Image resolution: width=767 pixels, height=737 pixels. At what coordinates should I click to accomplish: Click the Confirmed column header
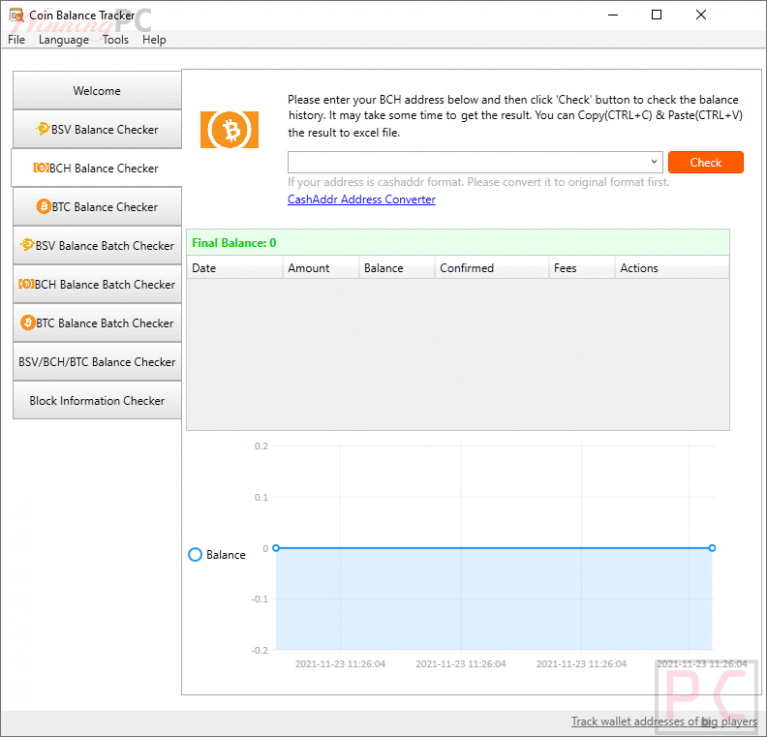pyautogui.click(x=492, y=268)
